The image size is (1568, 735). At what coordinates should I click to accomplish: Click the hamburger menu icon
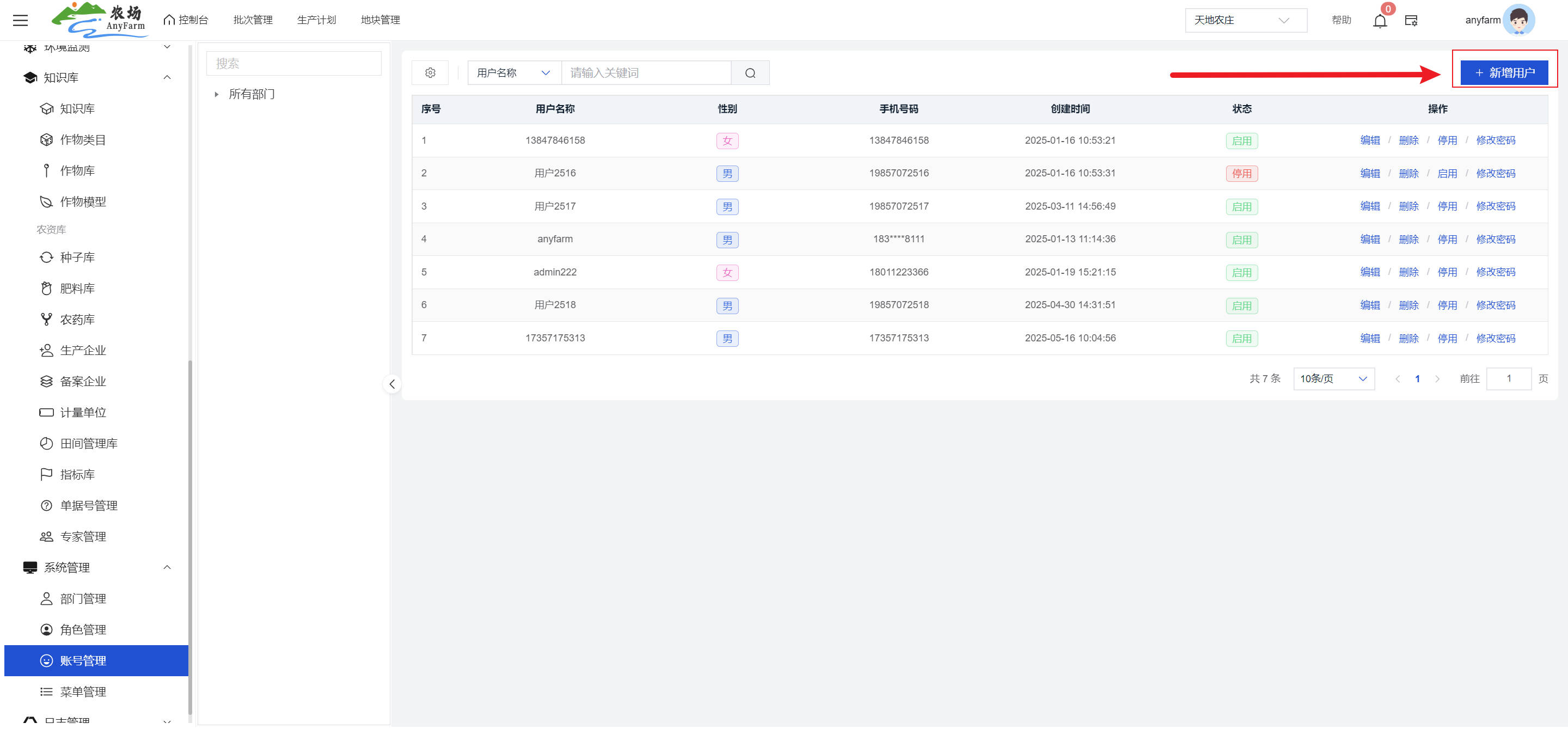tap(20, 20)
